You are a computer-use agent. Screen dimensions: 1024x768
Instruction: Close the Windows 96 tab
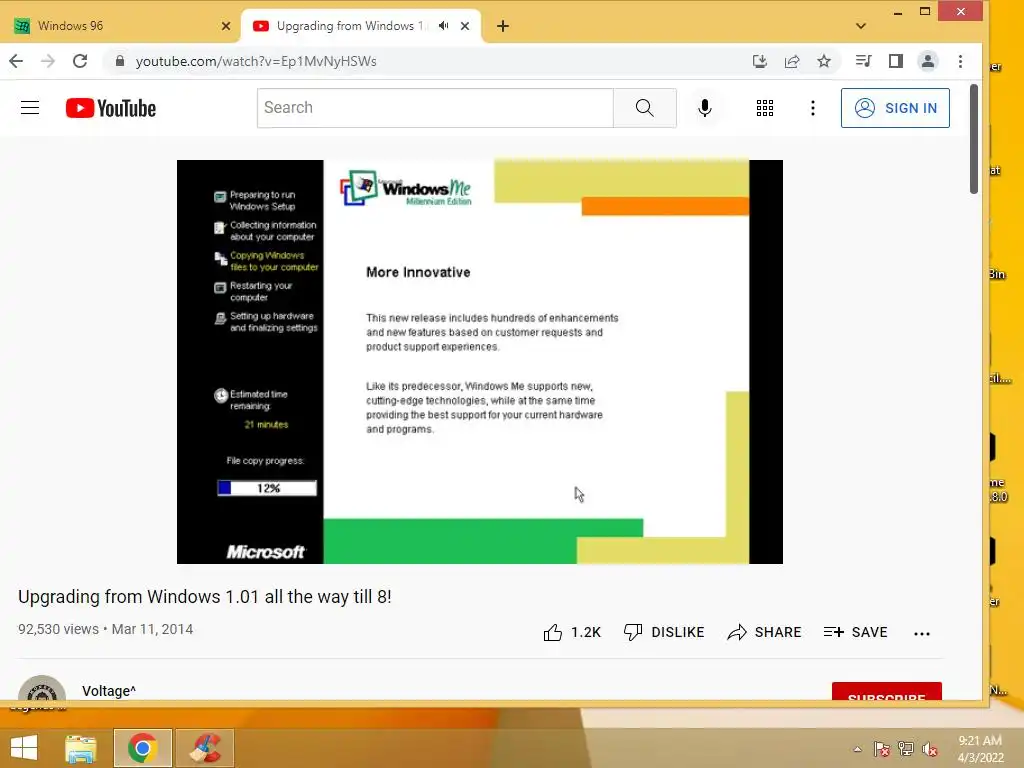tap(226, 26)
